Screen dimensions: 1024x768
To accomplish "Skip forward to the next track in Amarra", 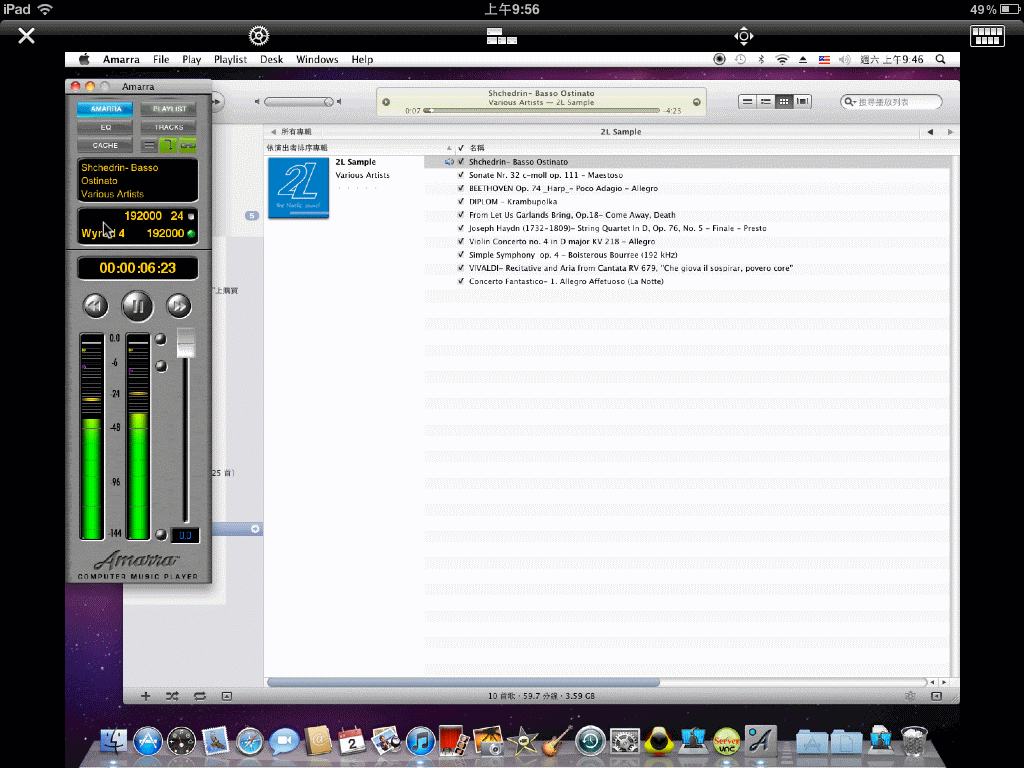I will pos(178,306).
